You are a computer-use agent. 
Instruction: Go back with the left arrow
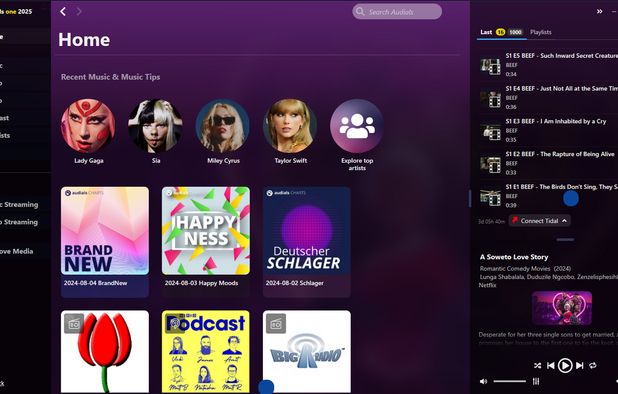(x=63, y=11)
